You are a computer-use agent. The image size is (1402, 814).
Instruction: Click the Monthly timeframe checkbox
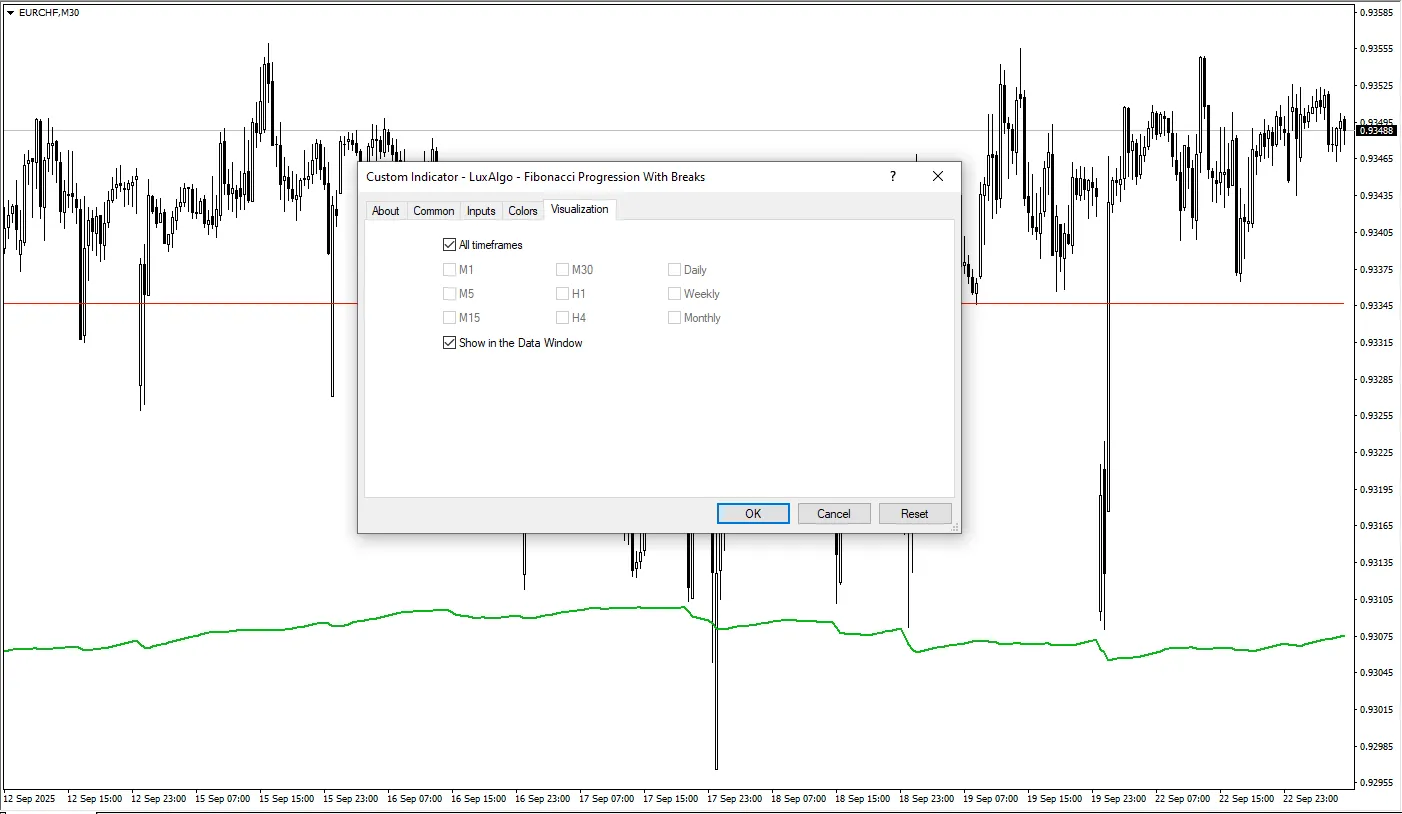pos(674,317)
